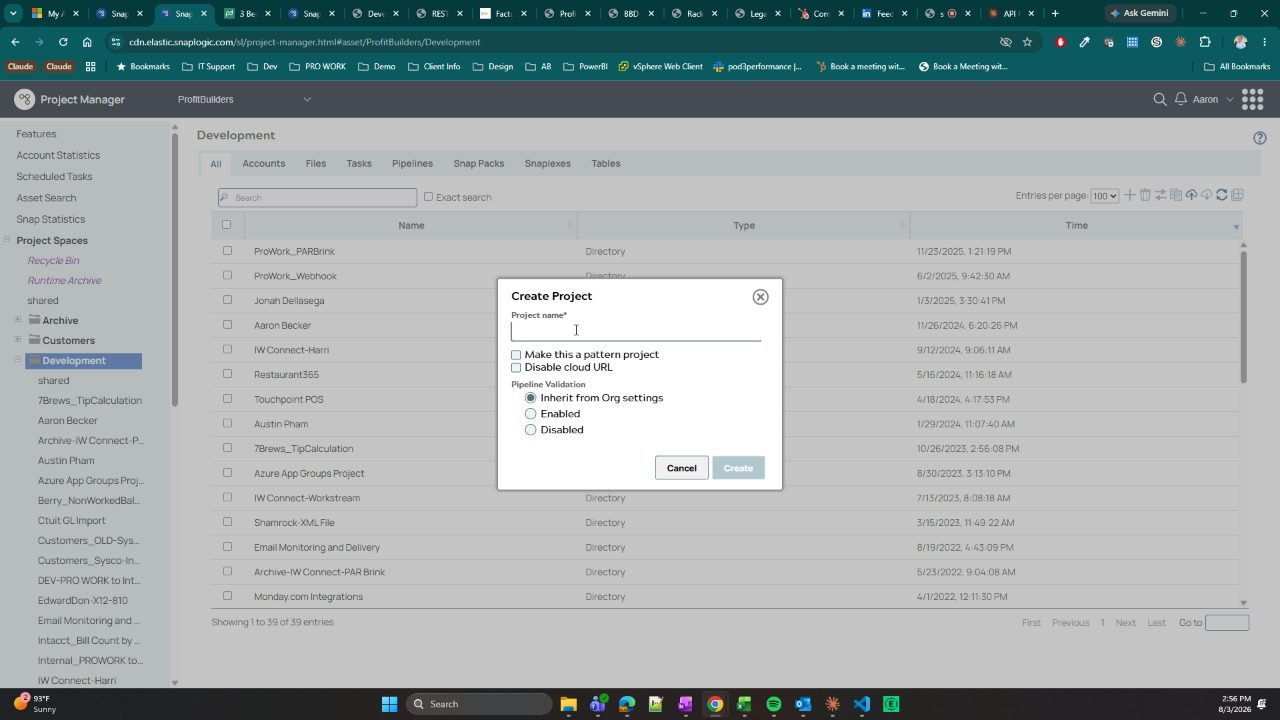
Task: Click the help question mark icon
Action: click(1260, 138)
